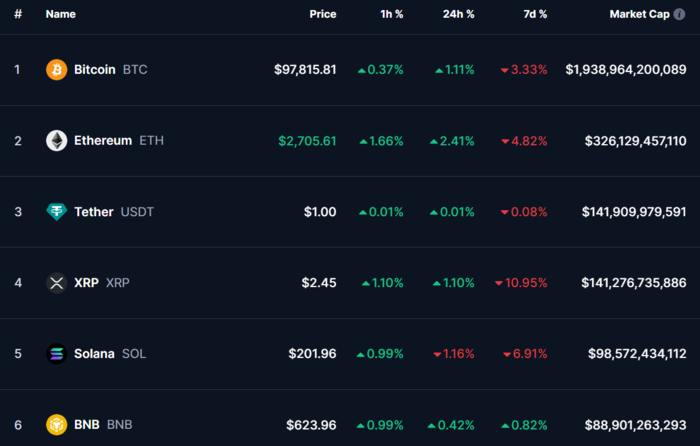This screenshot has height=446, width=700.
Task: Sort by the # rank column header
Action: point(18,14)
